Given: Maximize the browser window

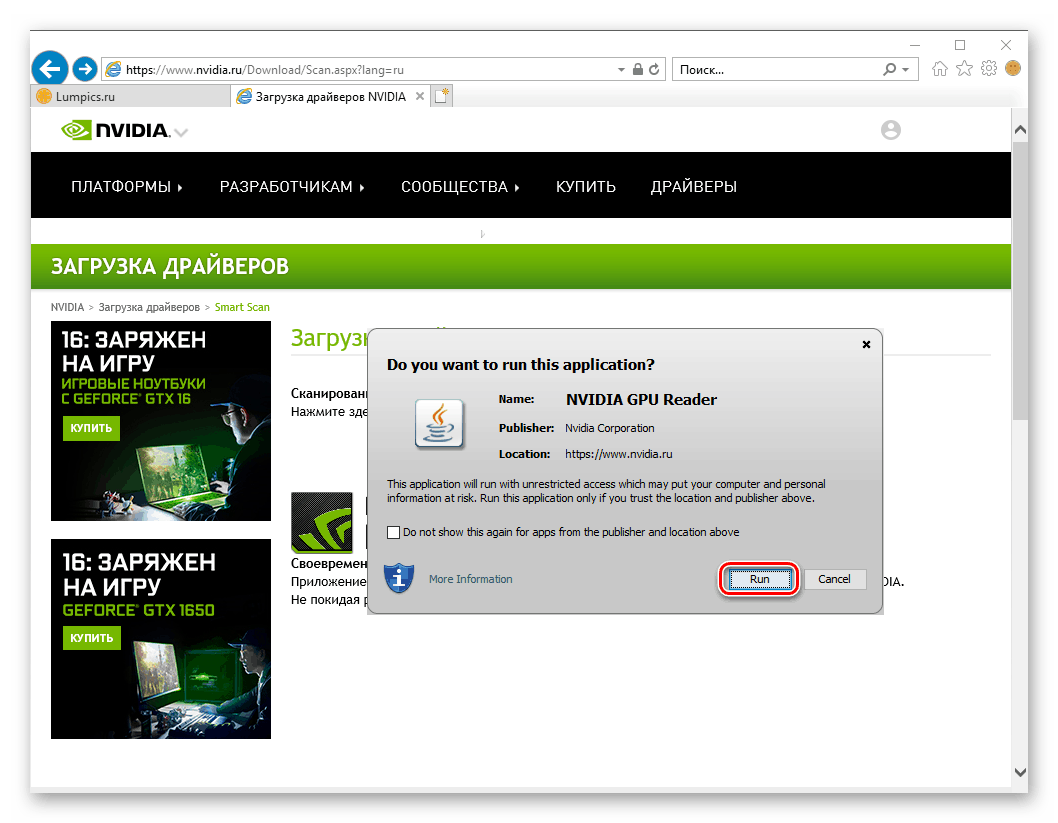Looking at the screenshot, I should [x=959, y=45].
